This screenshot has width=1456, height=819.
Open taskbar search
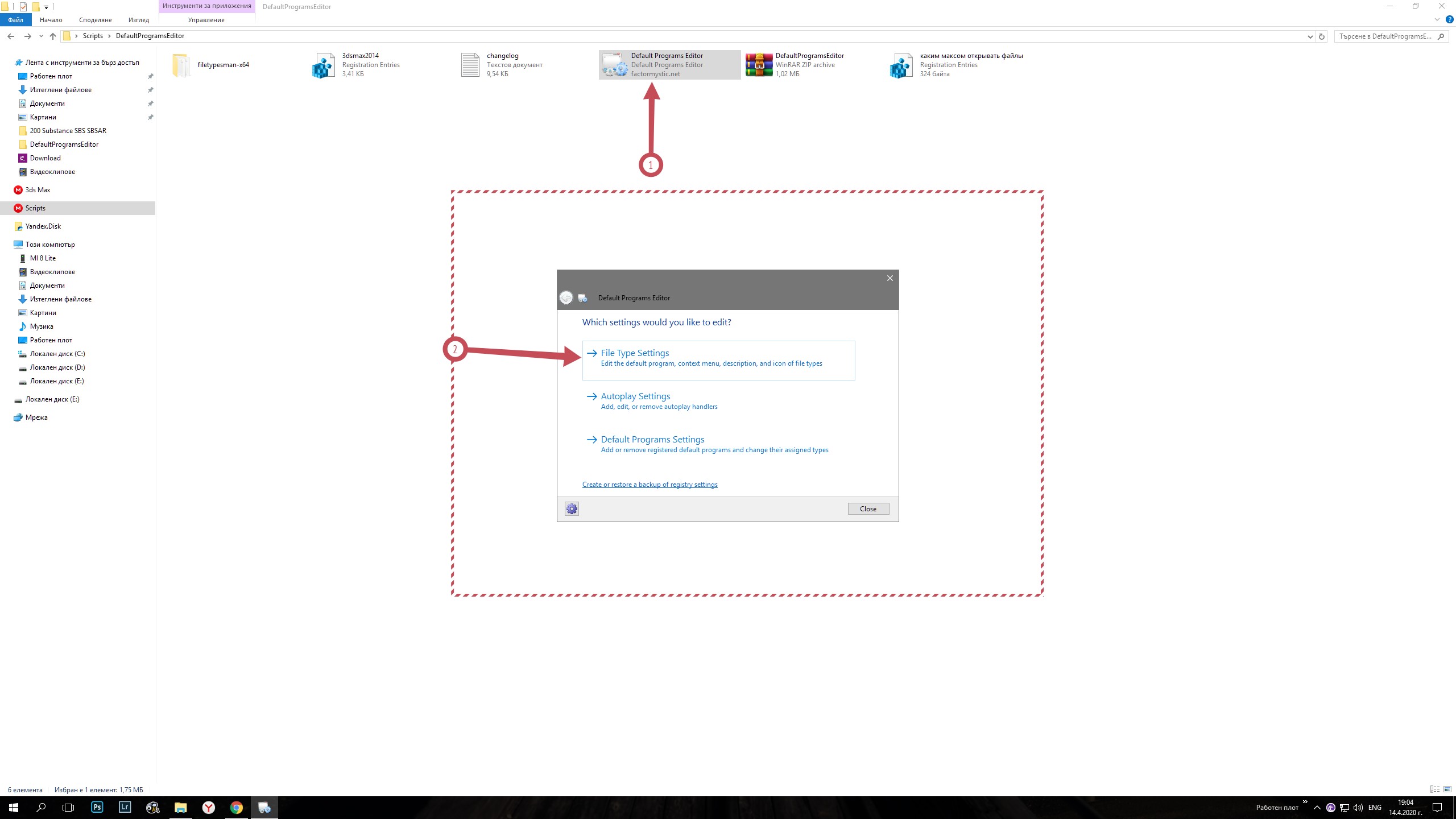pyautogui.click(x=41, y=807)
